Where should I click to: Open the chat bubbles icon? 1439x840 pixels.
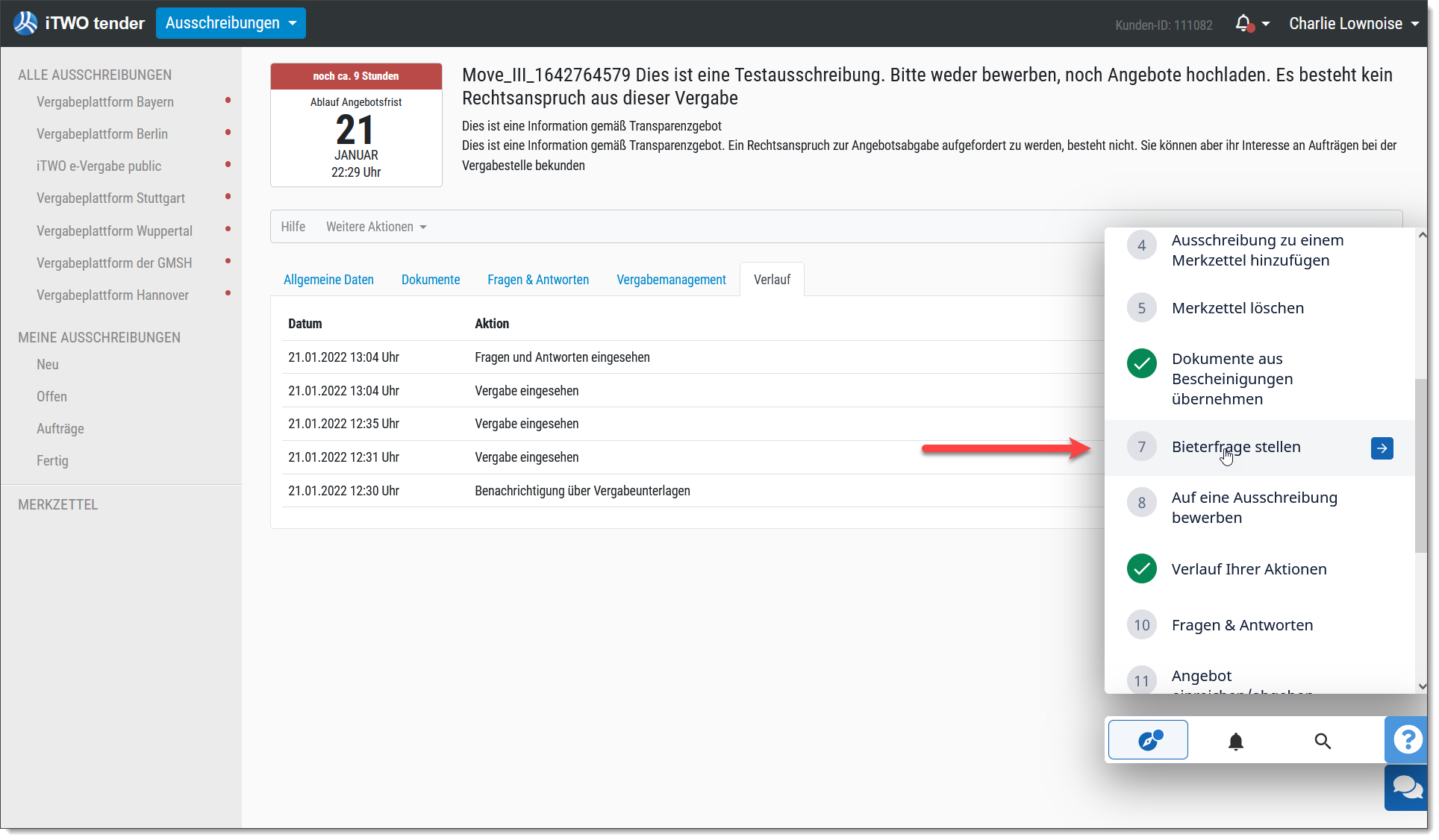(1407, 787)
